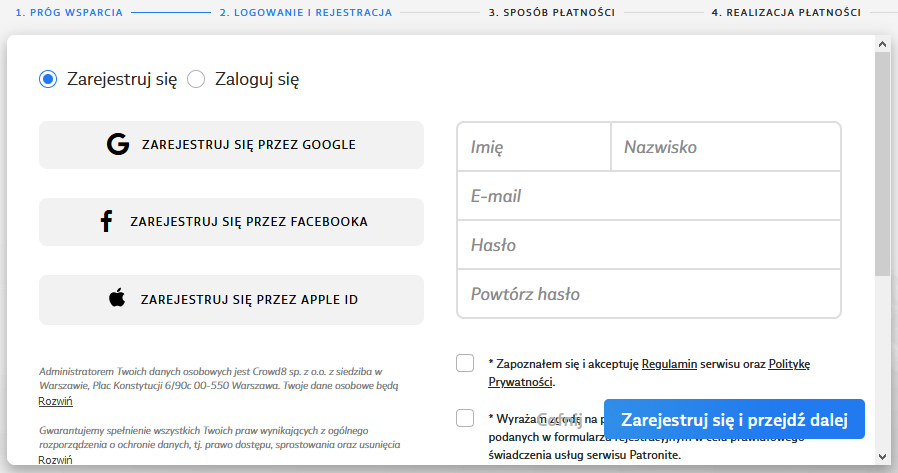
Task: Open step 2 Logowanie i rejestracja
Action: click(305, 13)
